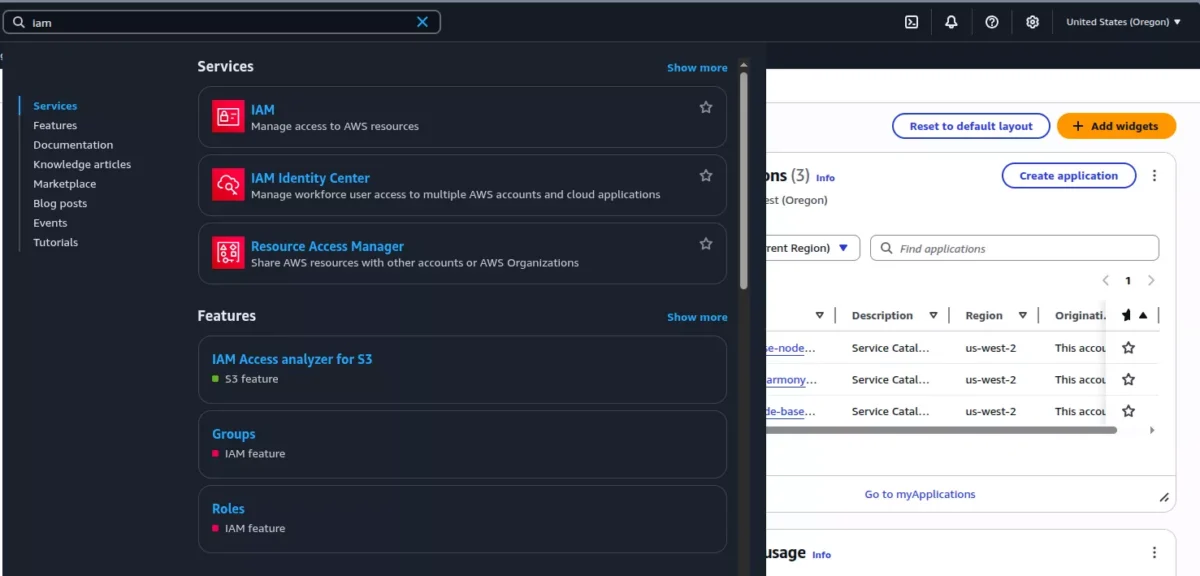Star the IAM Identity Center service
This screenshot has width=1200, height=576.
tap(705, 176)
